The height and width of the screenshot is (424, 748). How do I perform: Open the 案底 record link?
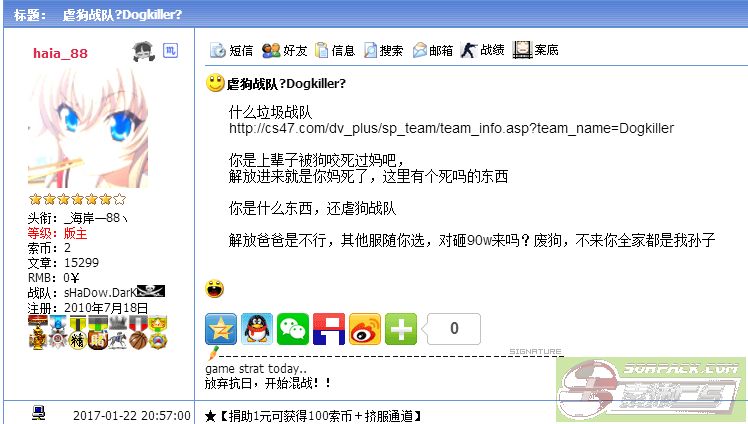[x=535, y=50]
